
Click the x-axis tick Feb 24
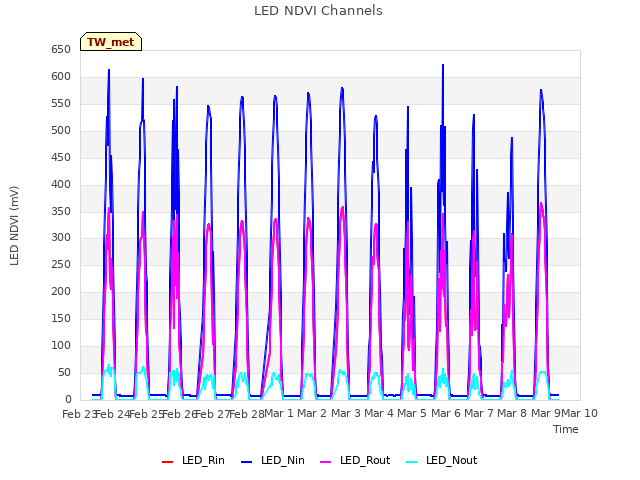[112, 414]
